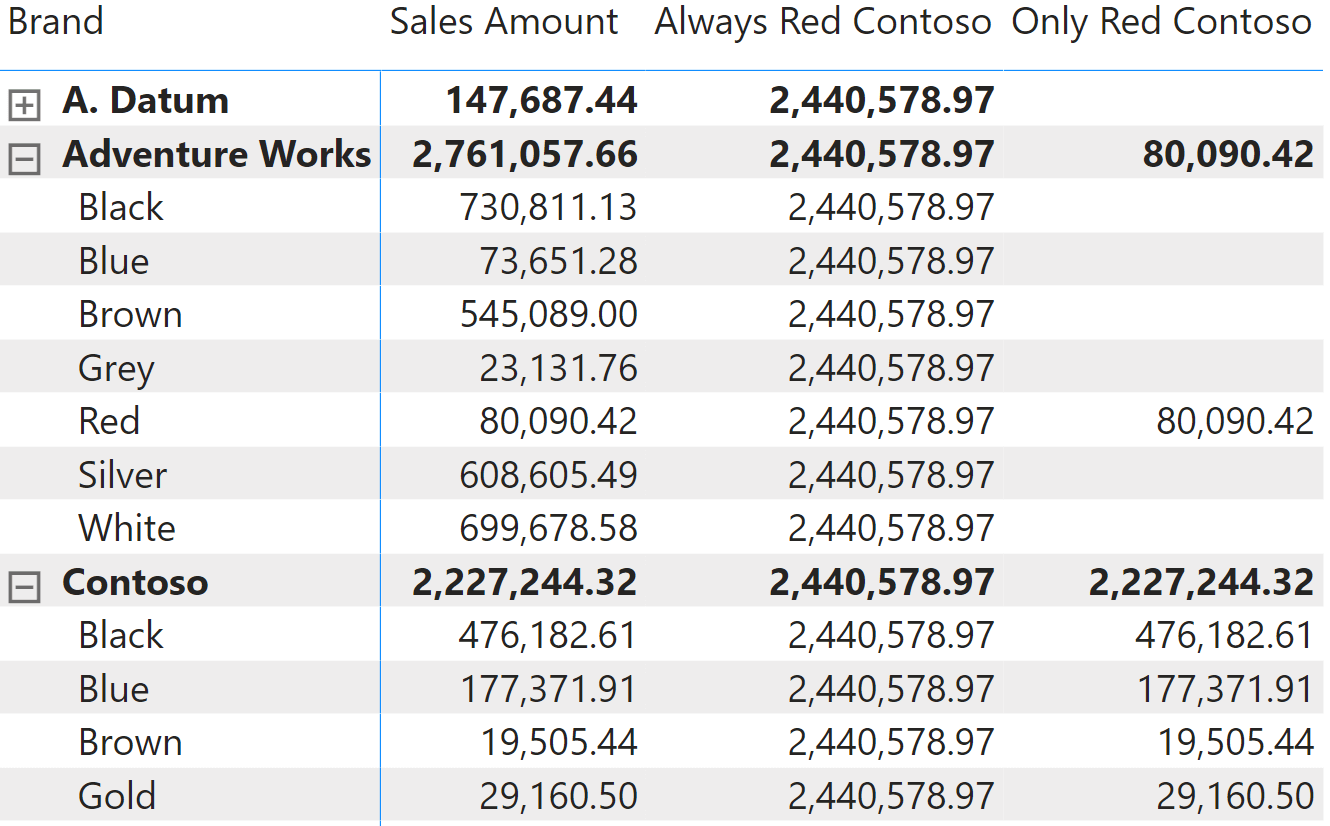Viewport: 1330px width, 826px height.
Task: Collapse the Contoso brand row
Action: pos(24,587)
